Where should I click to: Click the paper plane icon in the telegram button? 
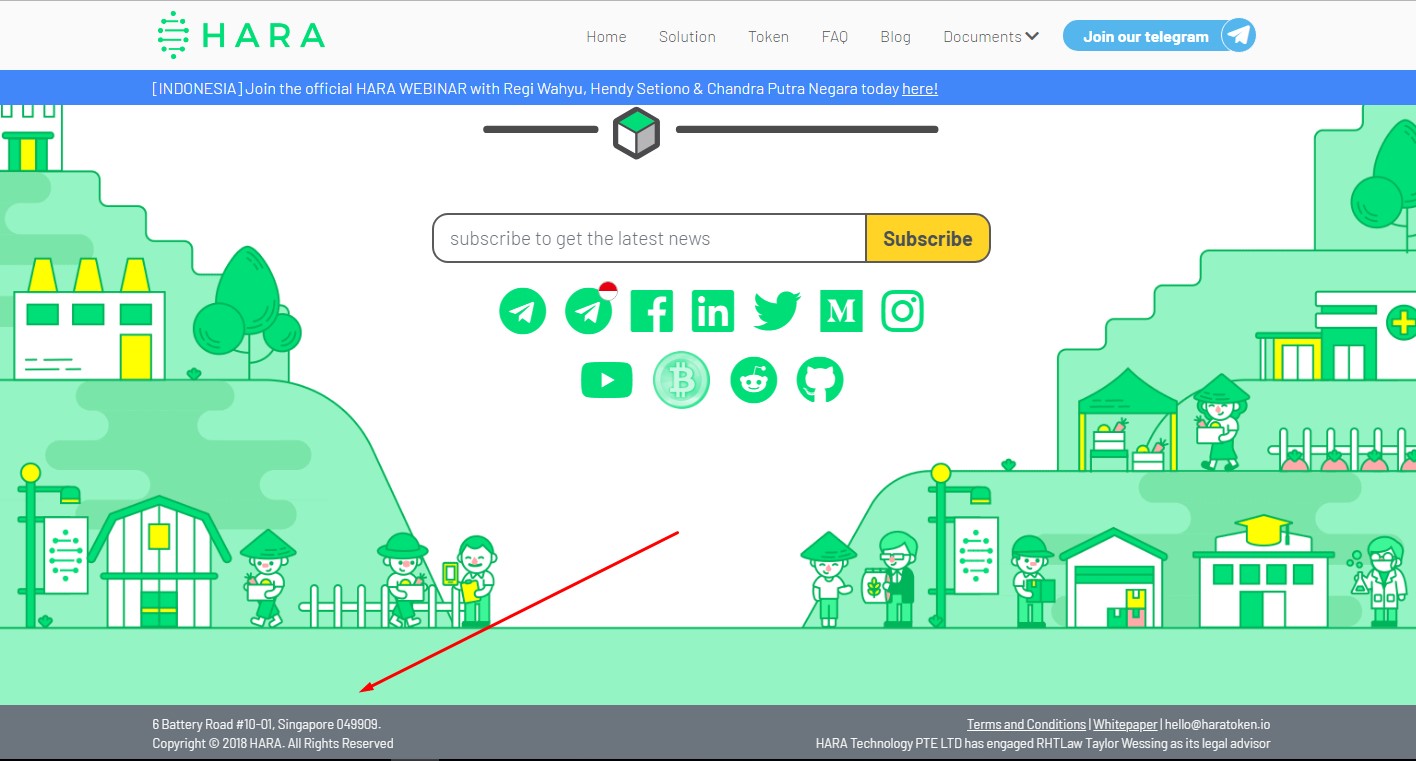point(1239,36)
